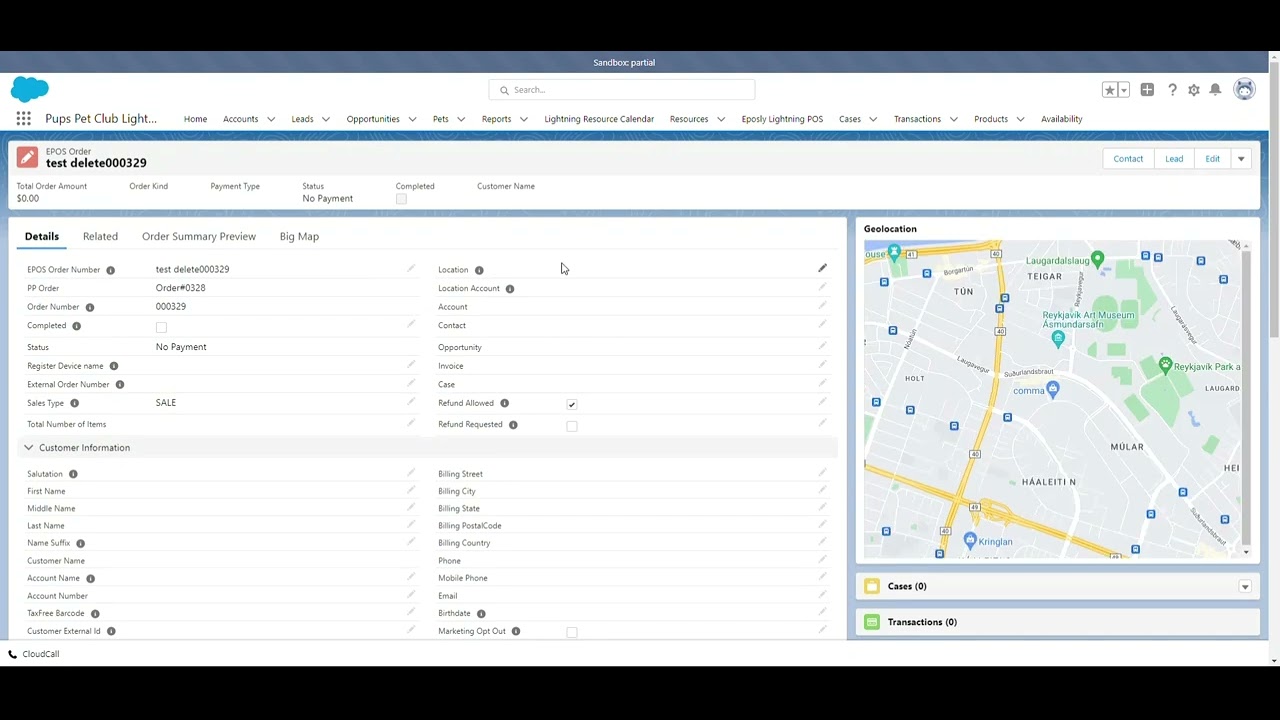Click the Edit button
Viewport: 1280px width, 720px height.
point(1212,159)
